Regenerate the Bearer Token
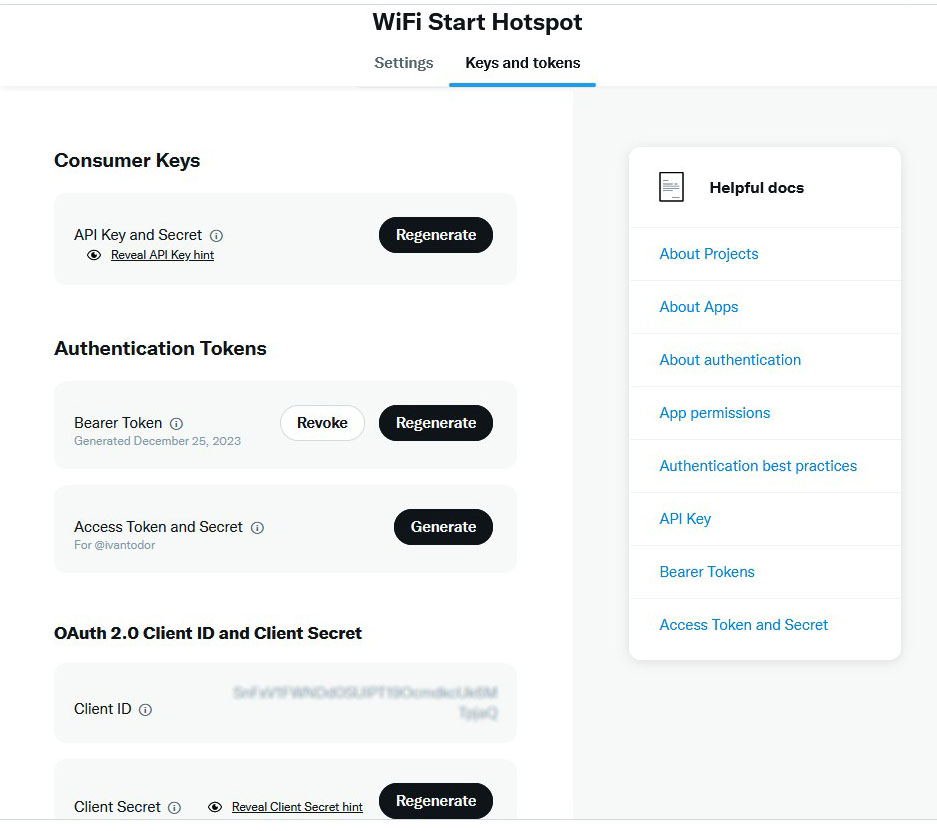 click(x=435, y=423)
